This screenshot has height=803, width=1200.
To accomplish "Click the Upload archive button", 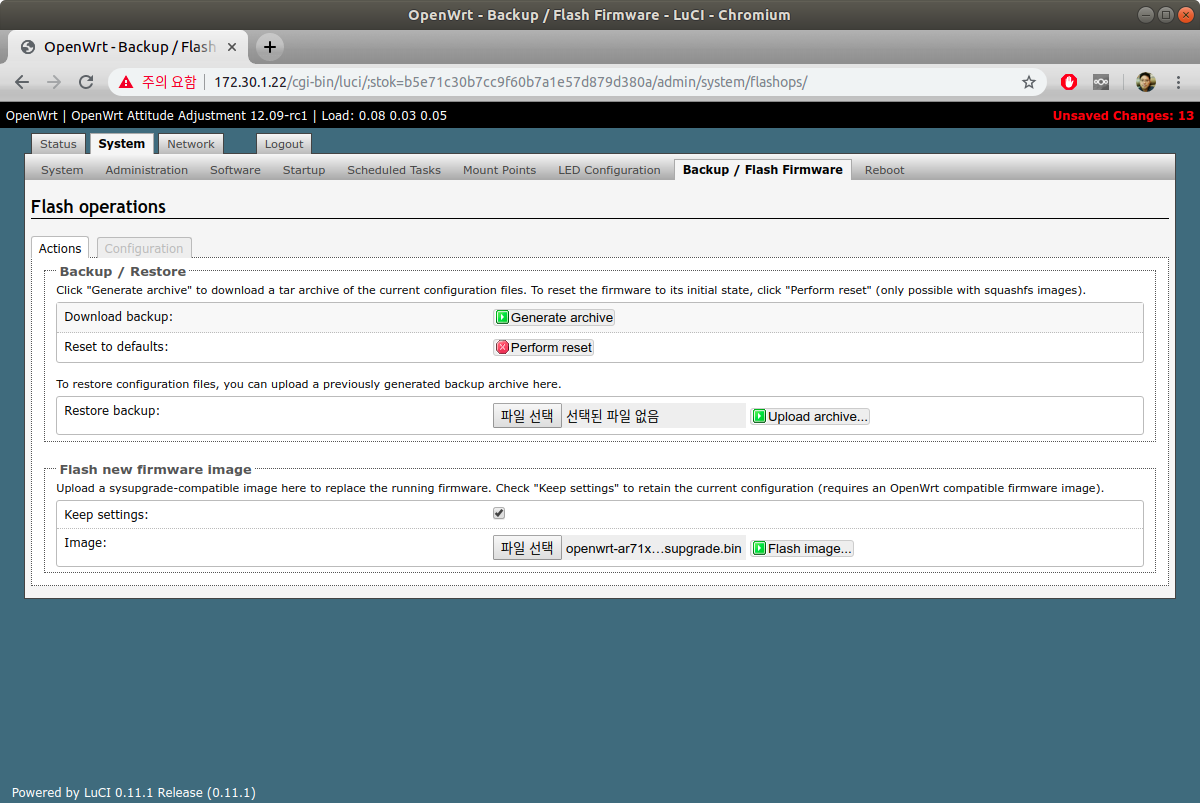I will tap(810, 416).
